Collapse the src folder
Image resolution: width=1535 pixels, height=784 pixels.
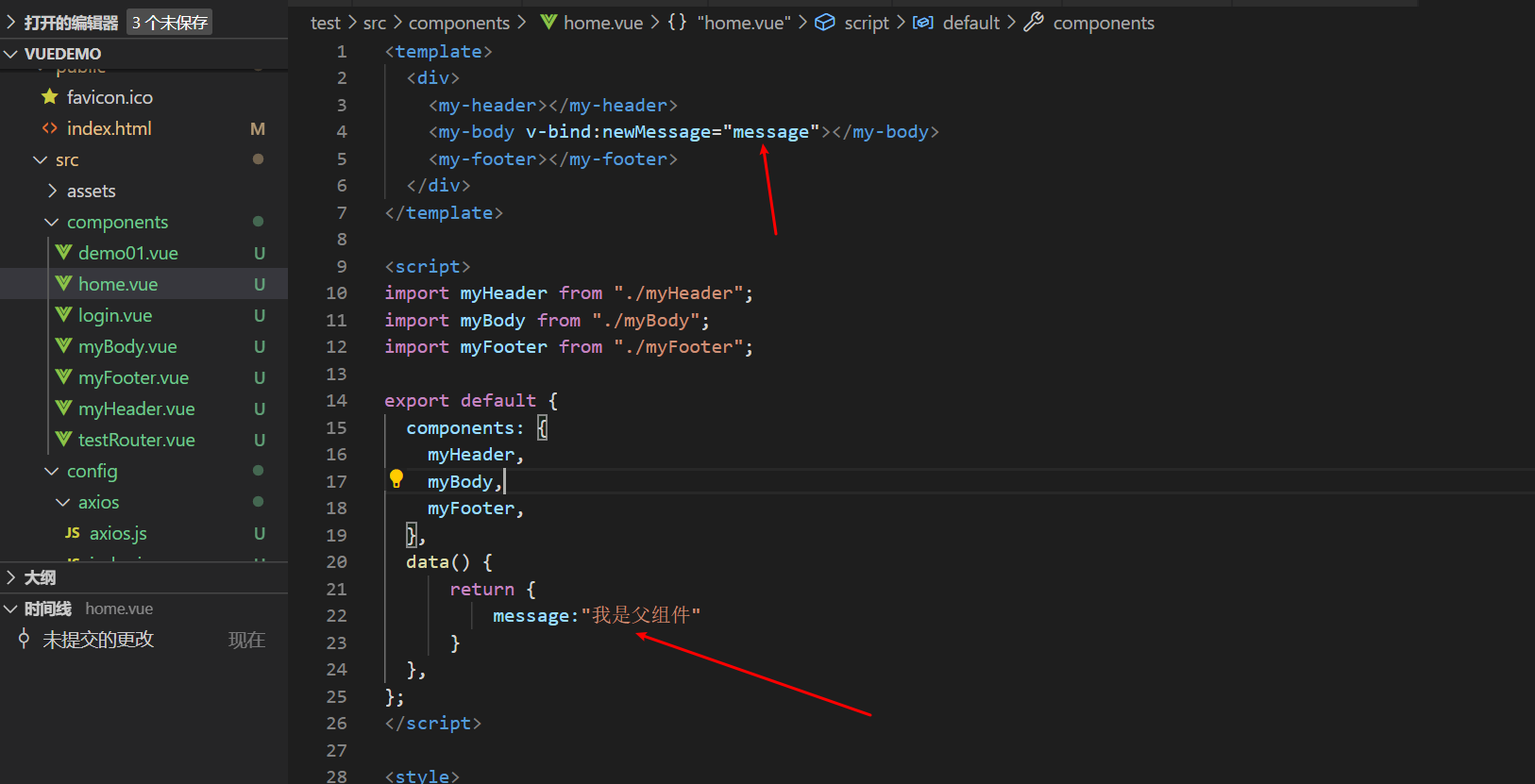(x=41, y=159)
